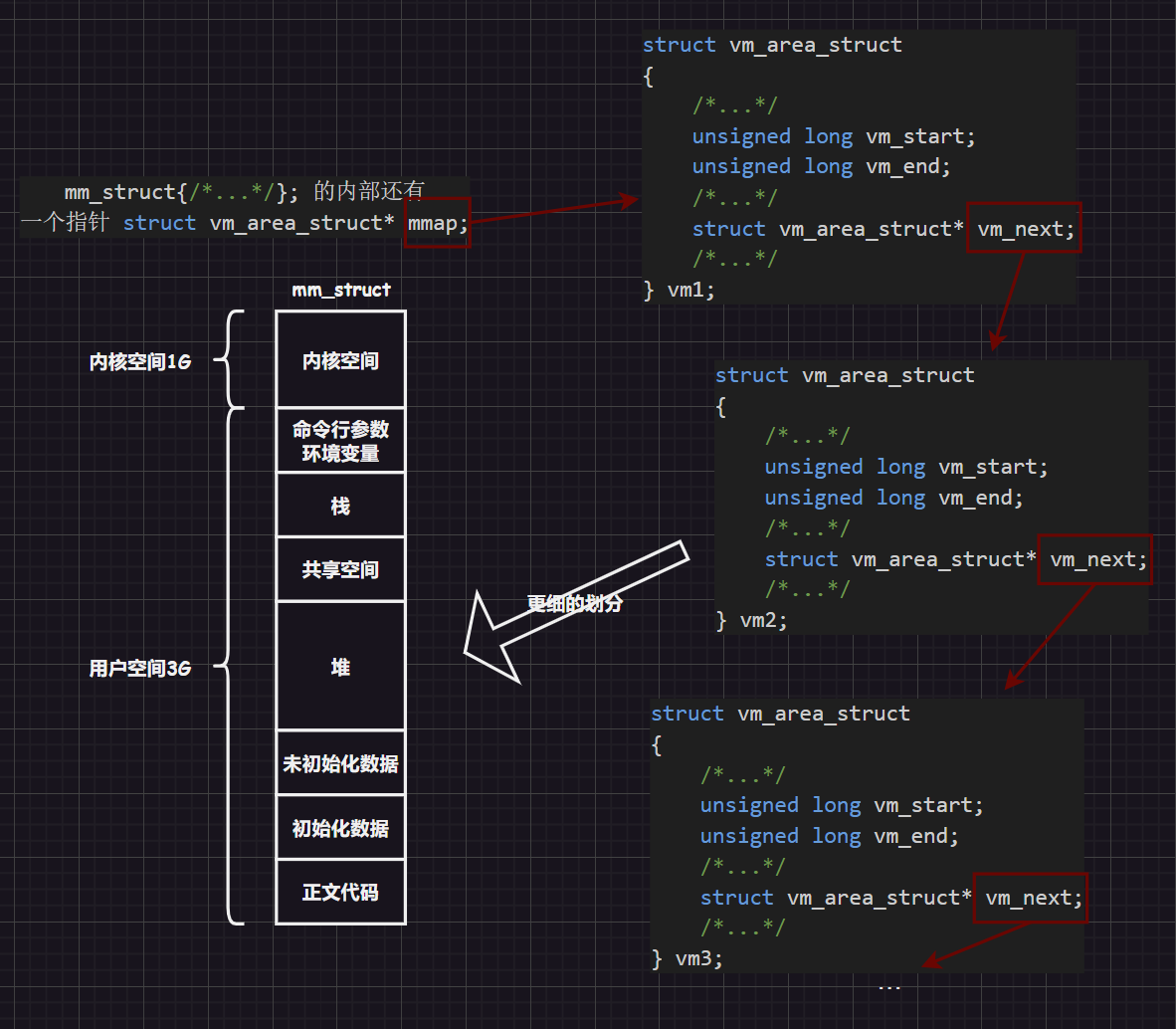Click the 用户空间3G label
The width and height of the screenshot is (1176, 1029).
(140, 668)
